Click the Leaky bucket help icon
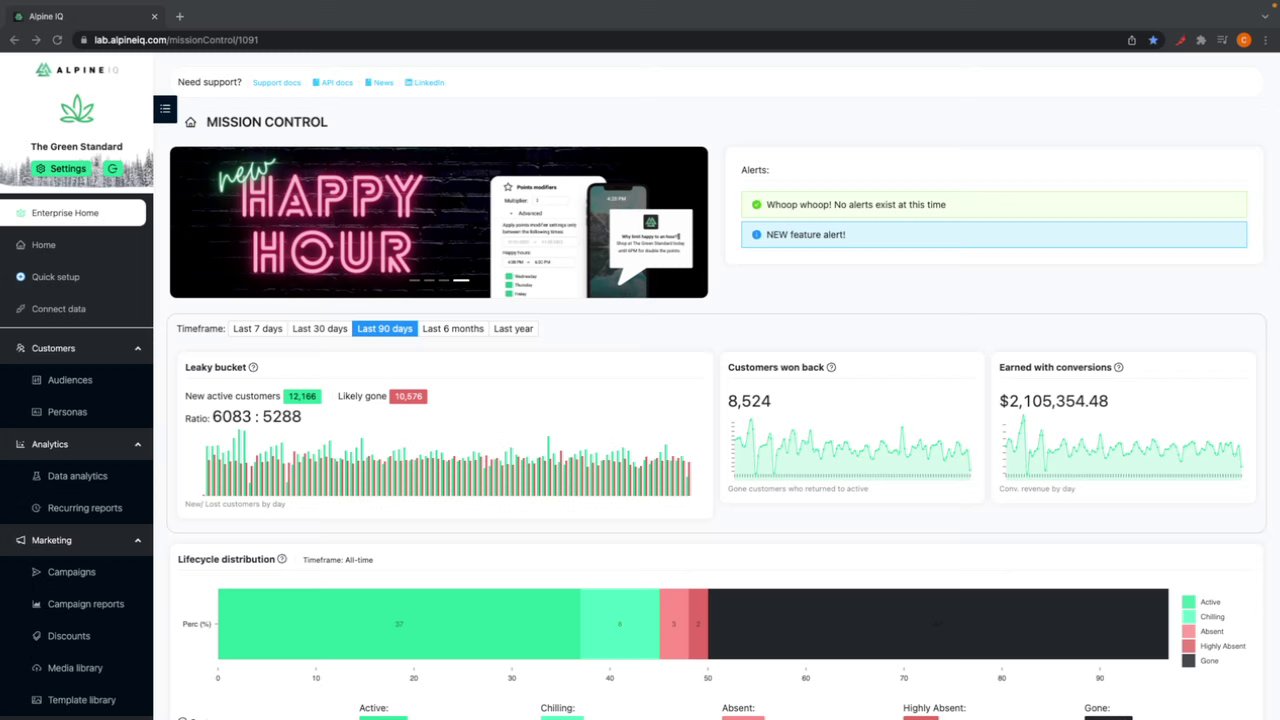 253,368
